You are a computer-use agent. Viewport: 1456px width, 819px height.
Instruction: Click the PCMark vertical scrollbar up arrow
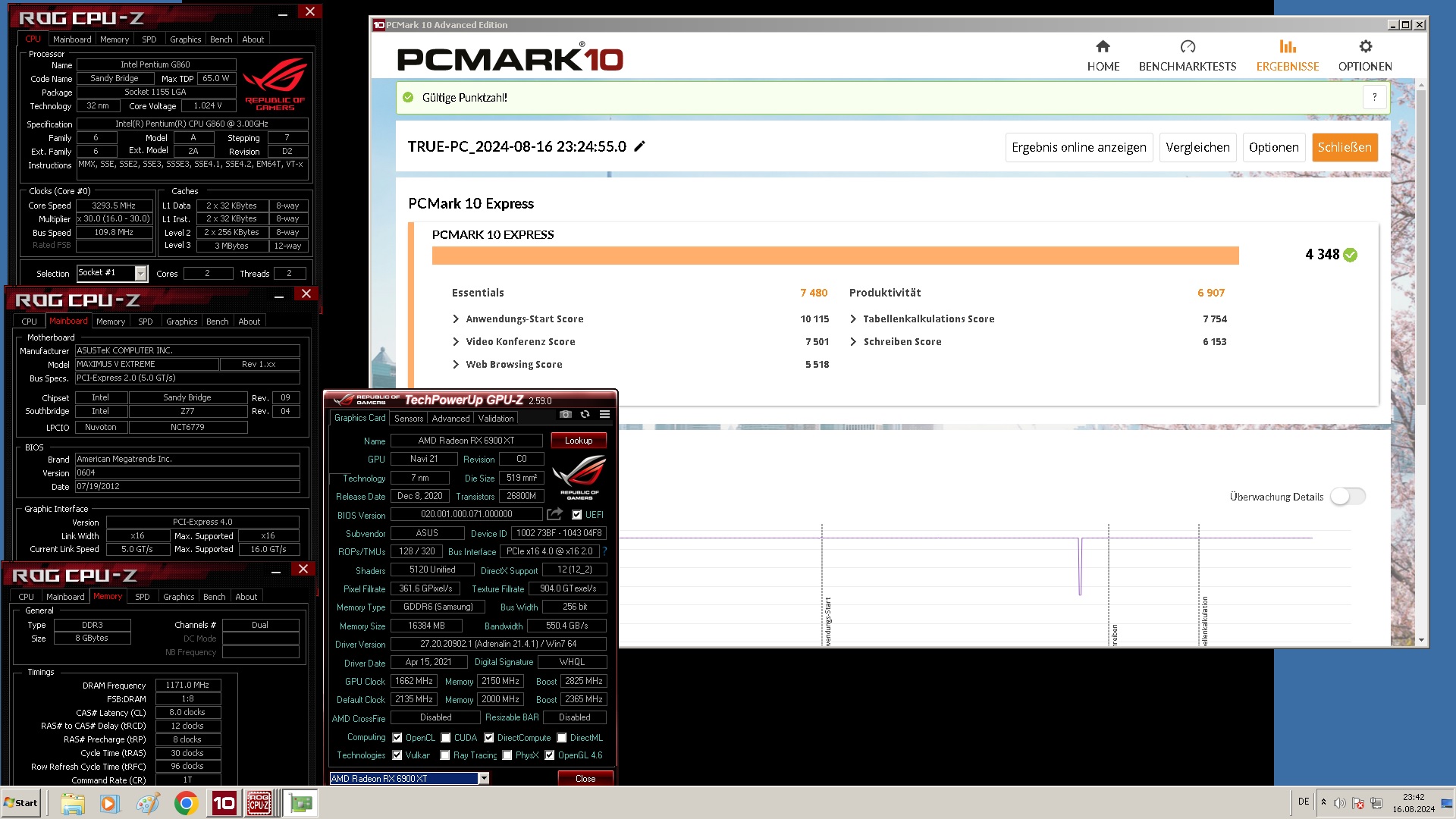1421,84
